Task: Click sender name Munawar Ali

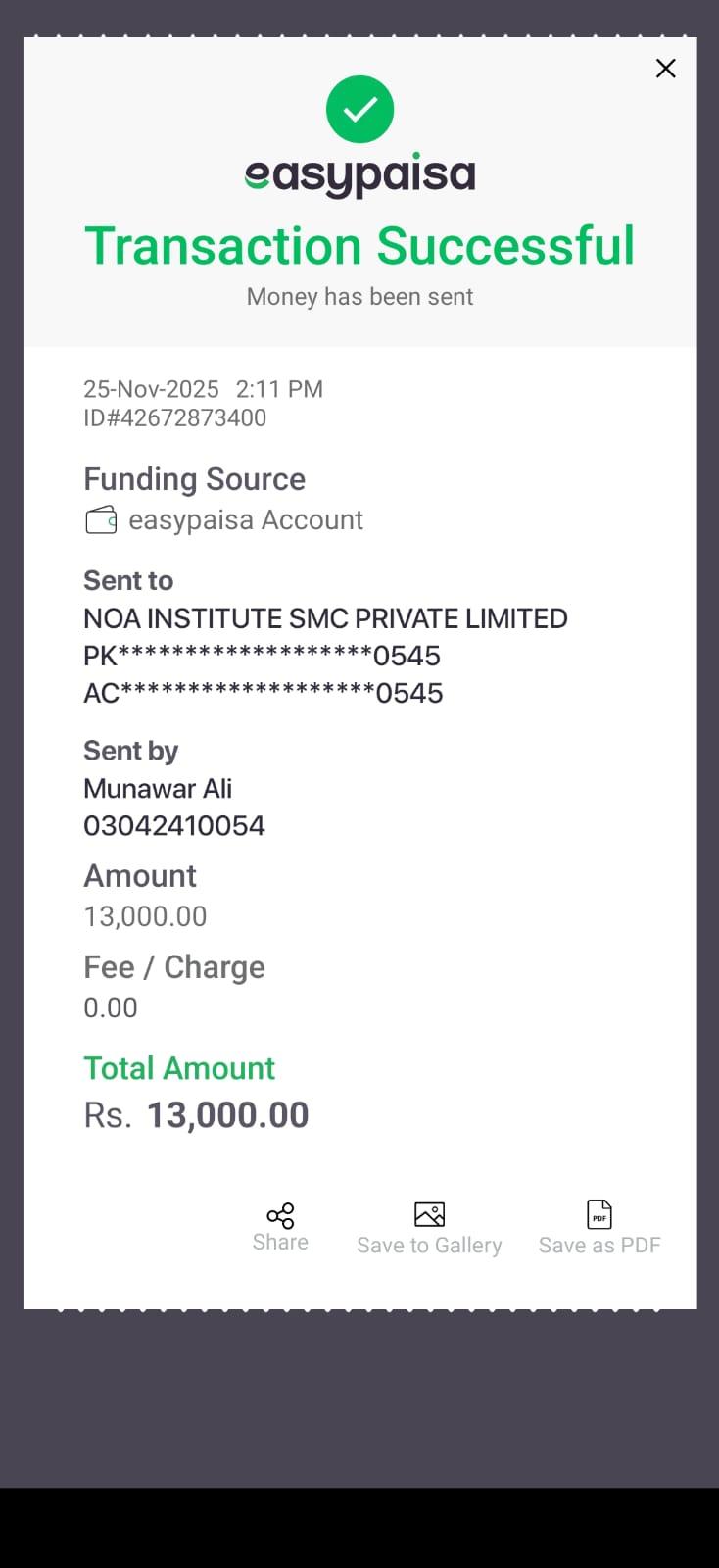Action: [158, 789]
